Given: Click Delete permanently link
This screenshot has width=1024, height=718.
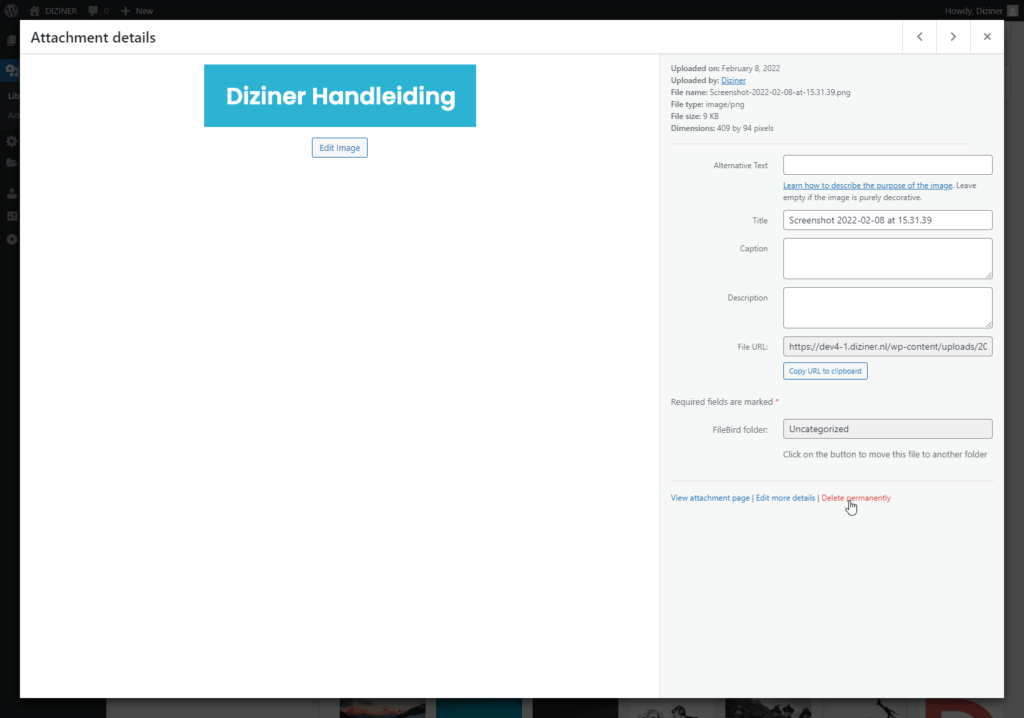Looking at the screenshot, I should click(856, 498).
